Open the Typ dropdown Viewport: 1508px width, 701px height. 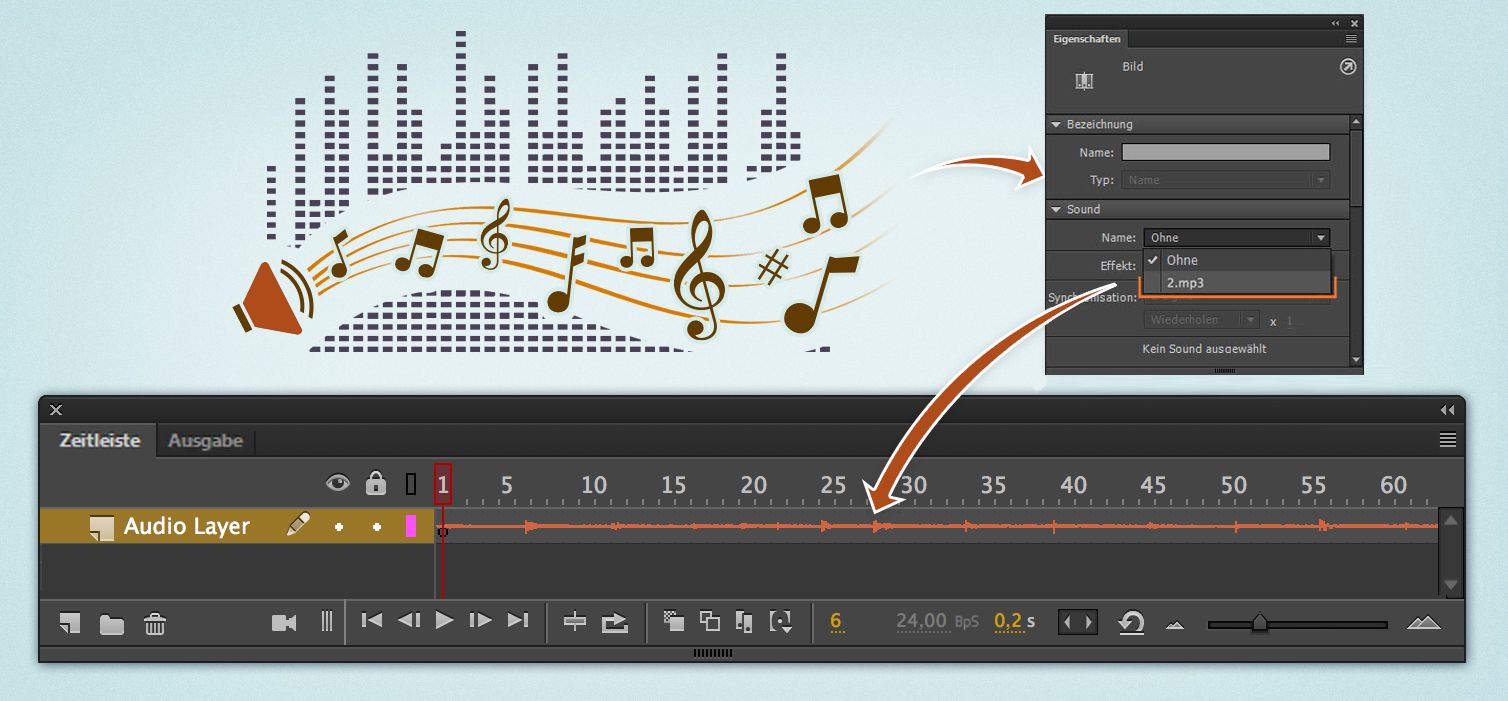point(1226,180)
